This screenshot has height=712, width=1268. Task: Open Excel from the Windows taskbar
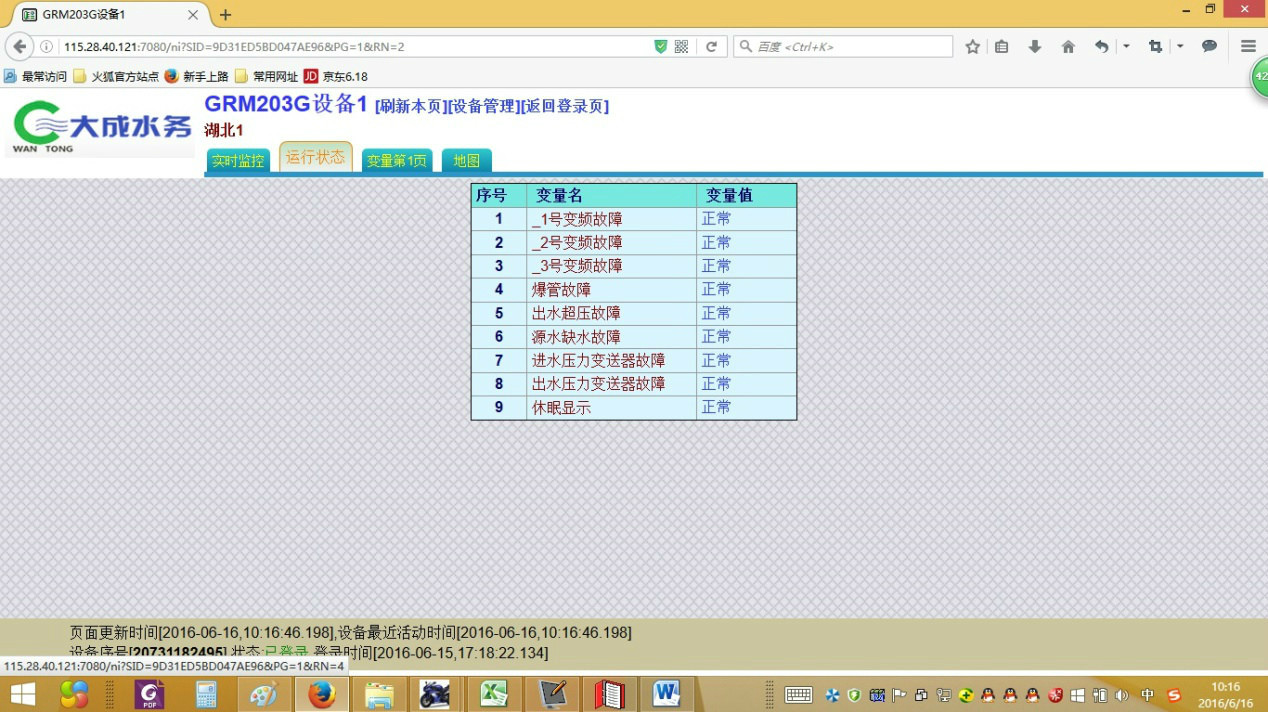(494, 694)
